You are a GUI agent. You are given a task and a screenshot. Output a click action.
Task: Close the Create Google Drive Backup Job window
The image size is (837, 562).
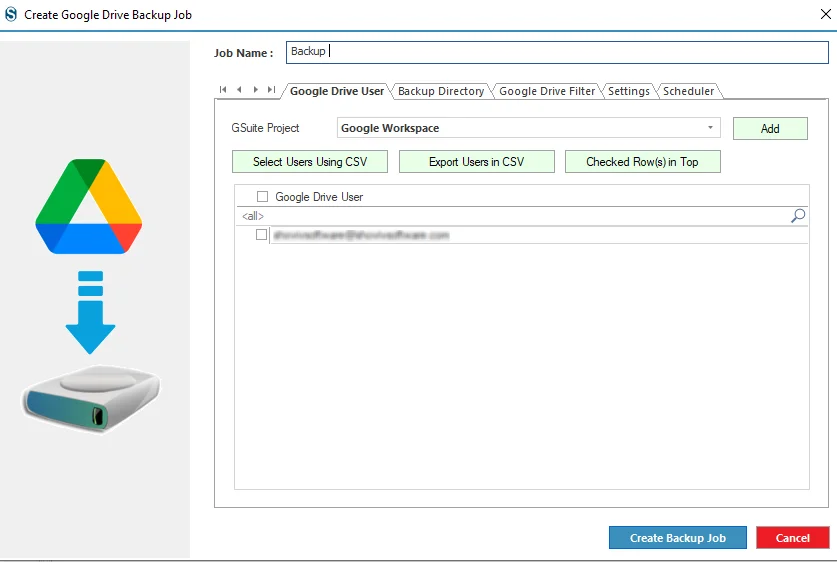pos(825,14)
